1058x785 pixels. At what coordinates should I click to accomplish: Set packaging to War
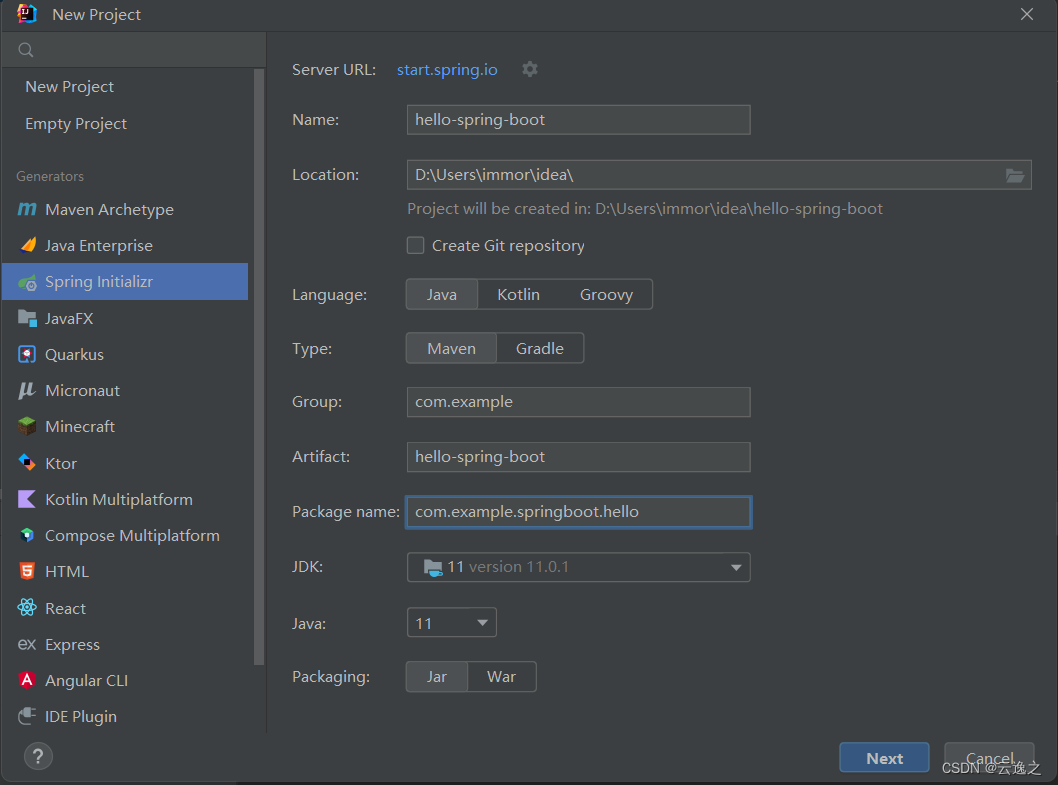click(x=501, y=676)
